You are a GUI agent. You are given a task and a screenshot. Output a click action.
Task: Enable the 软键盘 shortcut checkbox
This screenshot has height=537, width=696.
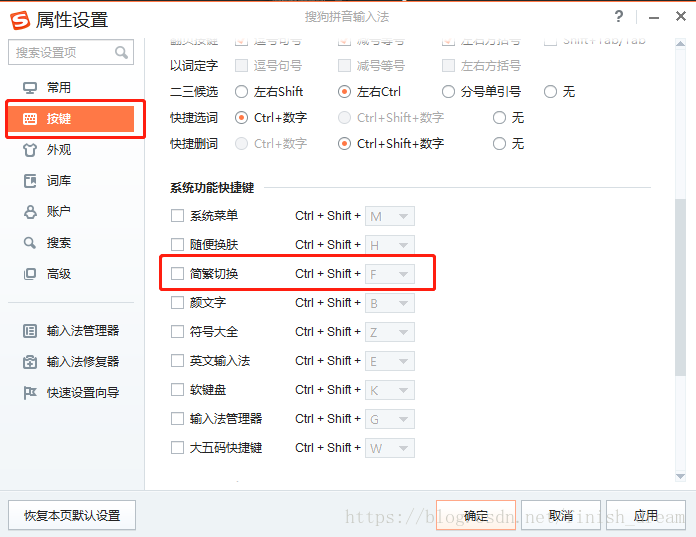pos(178,390)
